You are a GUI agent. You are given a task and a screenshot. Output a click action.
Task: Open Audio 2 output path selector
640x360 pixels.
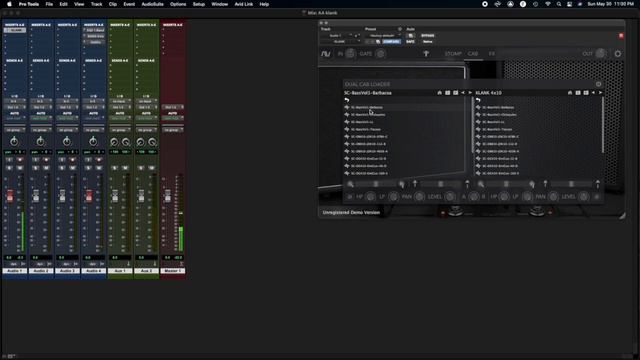tap(41, 107)
